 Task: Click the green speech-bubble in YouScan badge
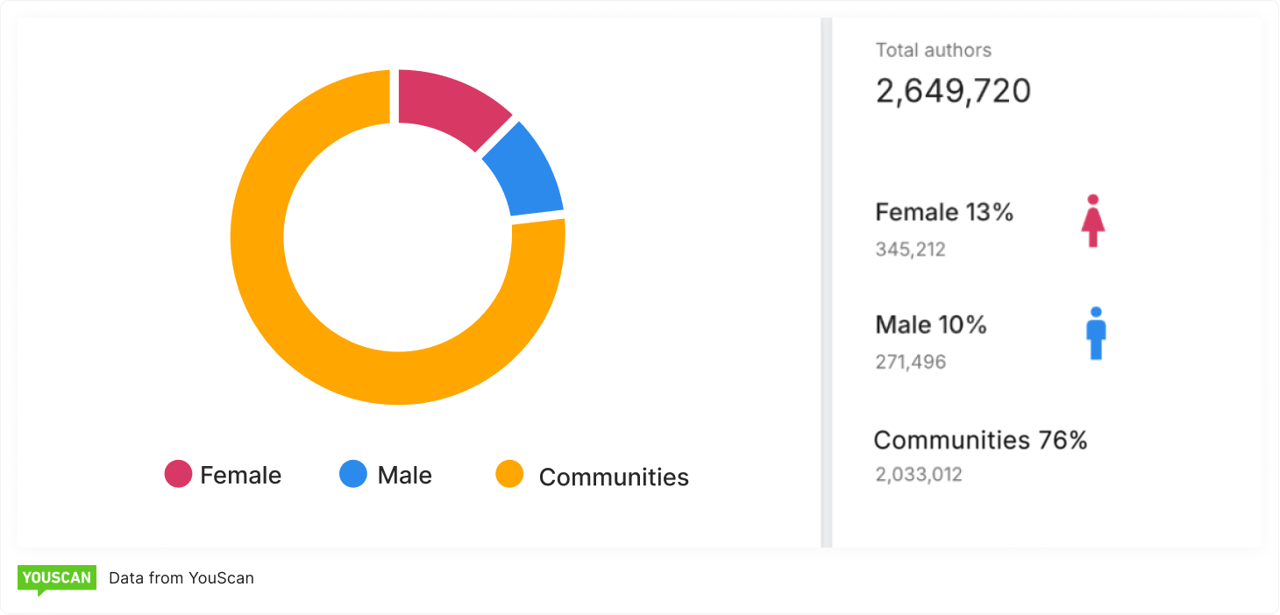57,578
